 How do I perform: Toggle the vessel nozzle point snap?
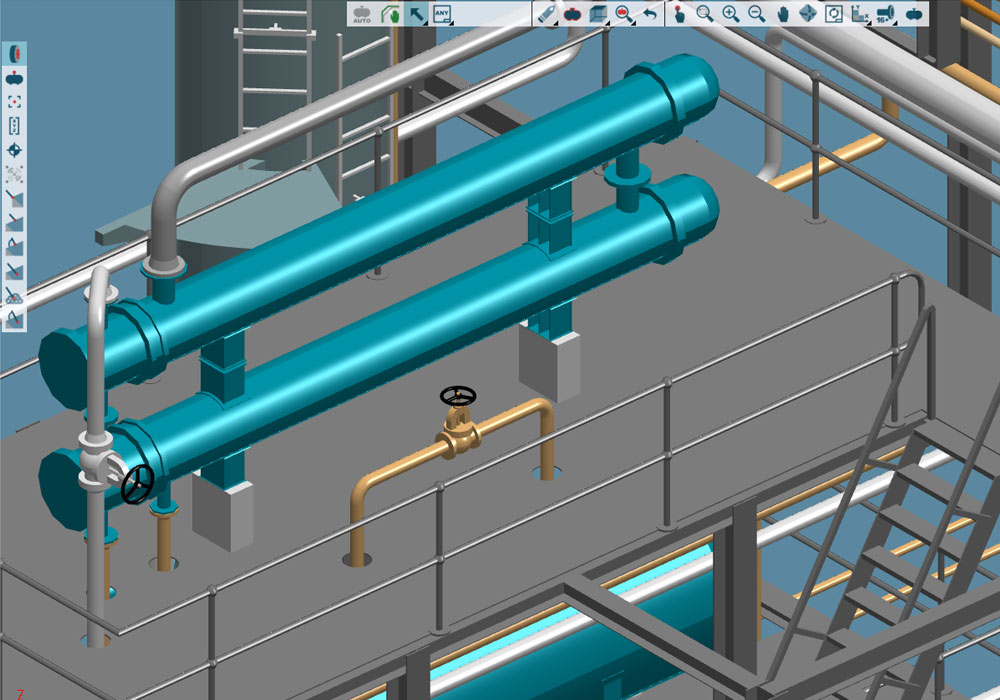[14, 78]
